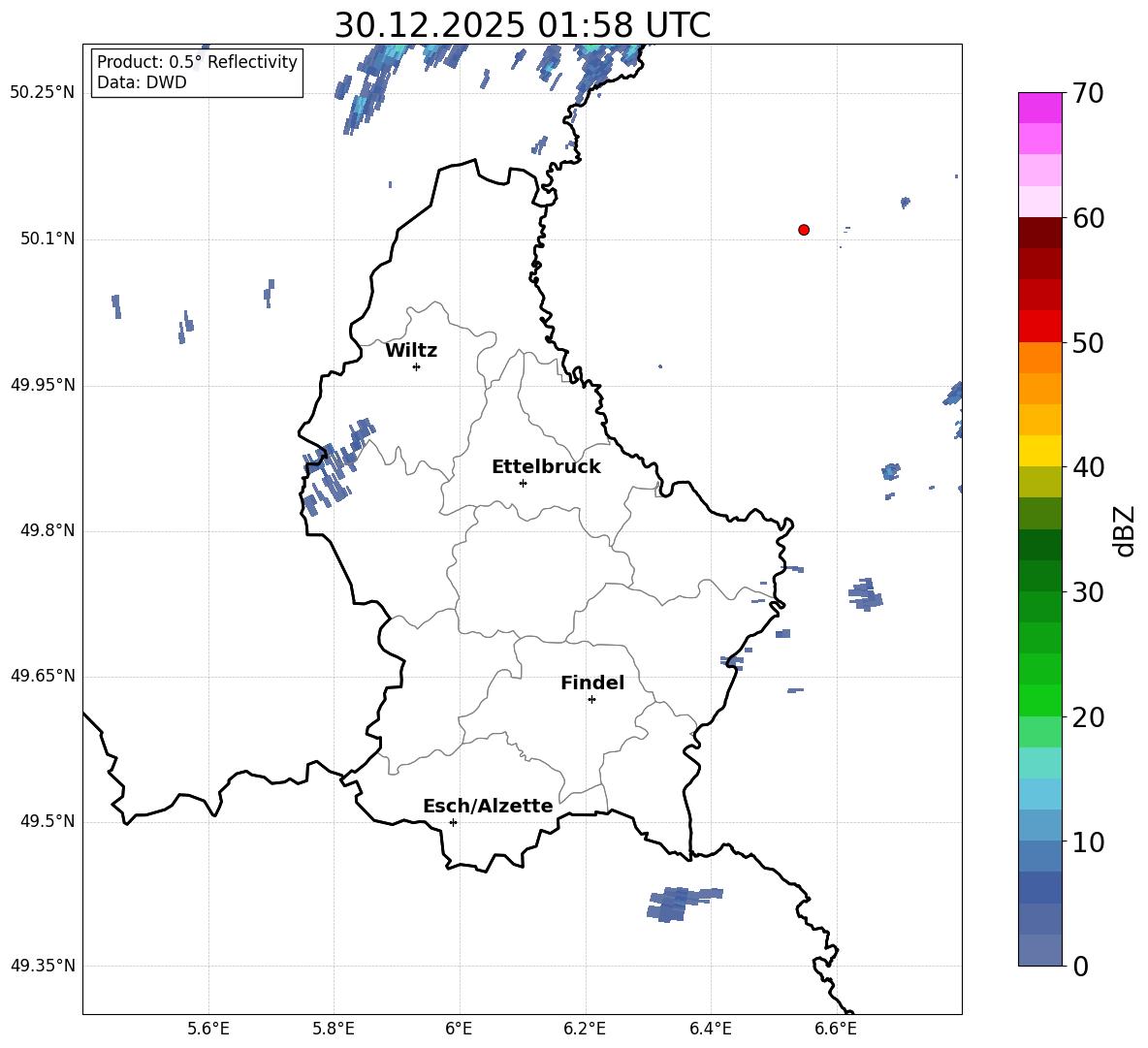Pick the yellow colorbar swatch just above 40

[x=1040, y=451]
